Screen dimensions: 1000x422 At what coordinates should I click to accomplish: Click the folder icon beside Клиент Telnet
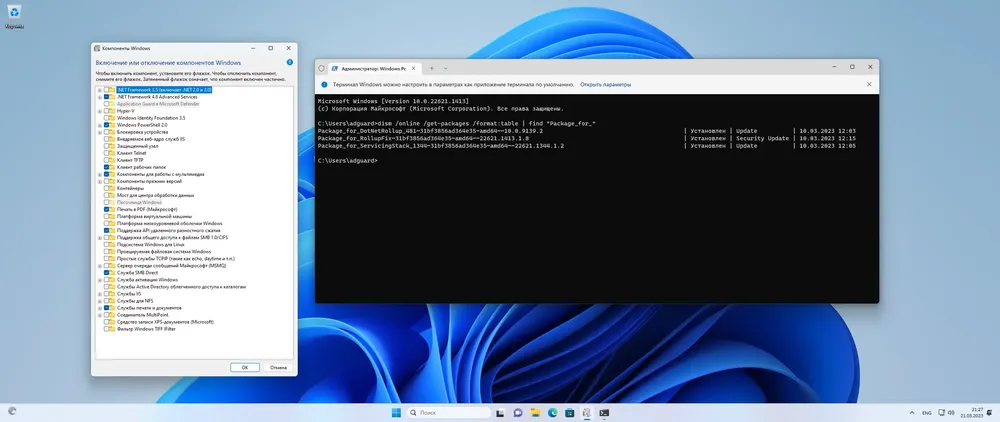click(x=113, y=153)
